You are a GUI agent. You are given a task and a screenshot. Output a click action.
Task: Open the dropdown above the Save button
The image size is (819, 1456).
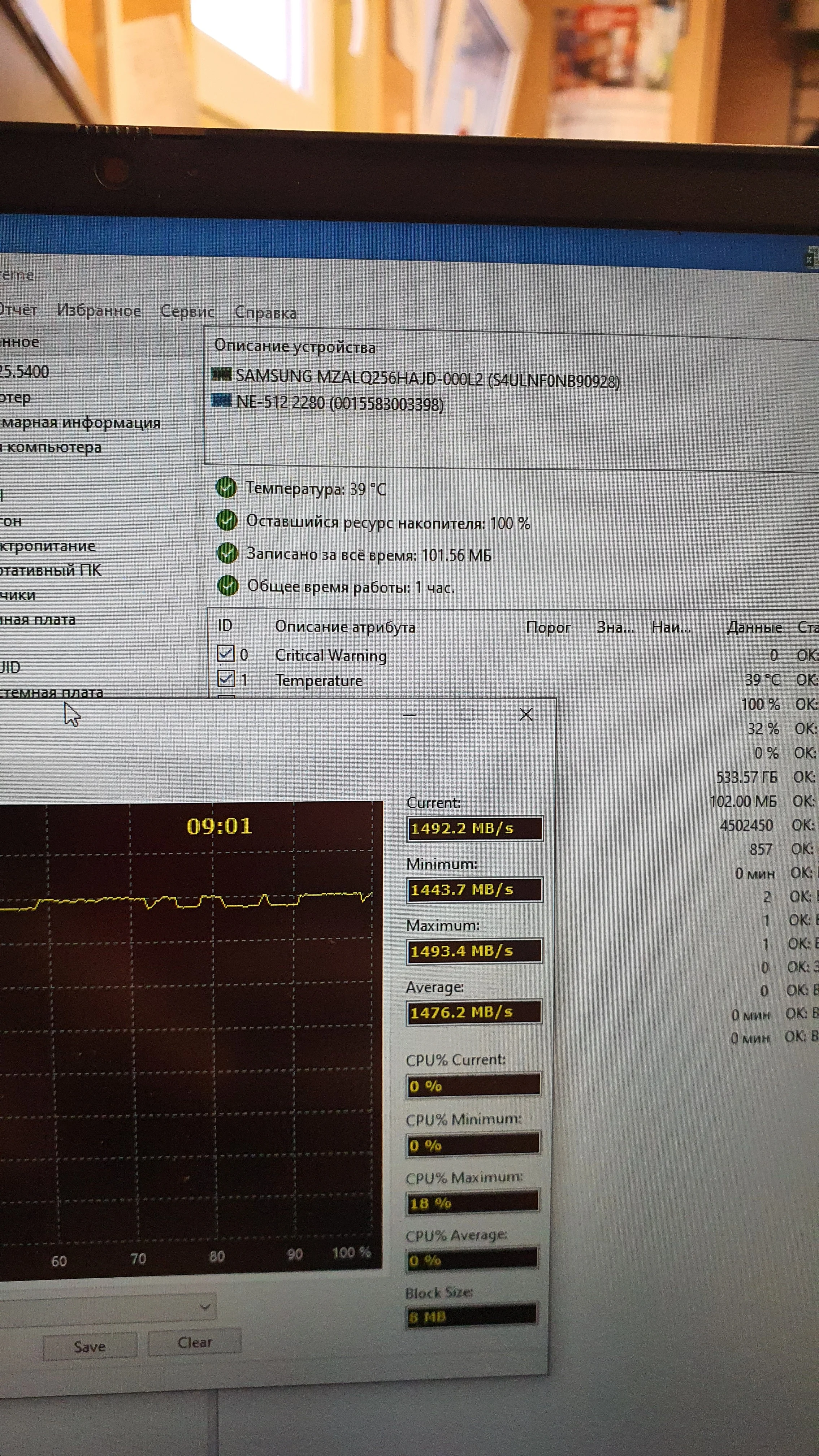(x=205, y=1307)
